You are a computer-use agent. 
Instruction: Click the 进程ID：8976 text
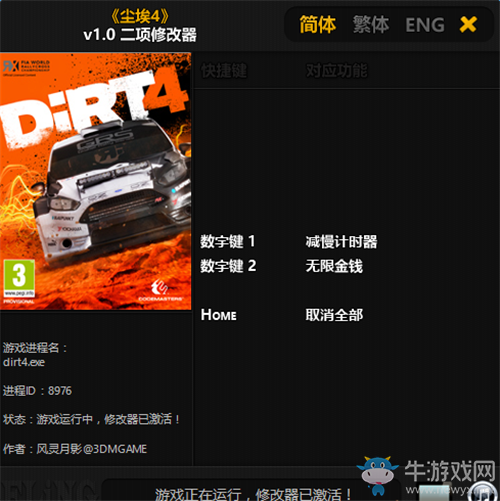pyautogui.click(x=37, y=391)
